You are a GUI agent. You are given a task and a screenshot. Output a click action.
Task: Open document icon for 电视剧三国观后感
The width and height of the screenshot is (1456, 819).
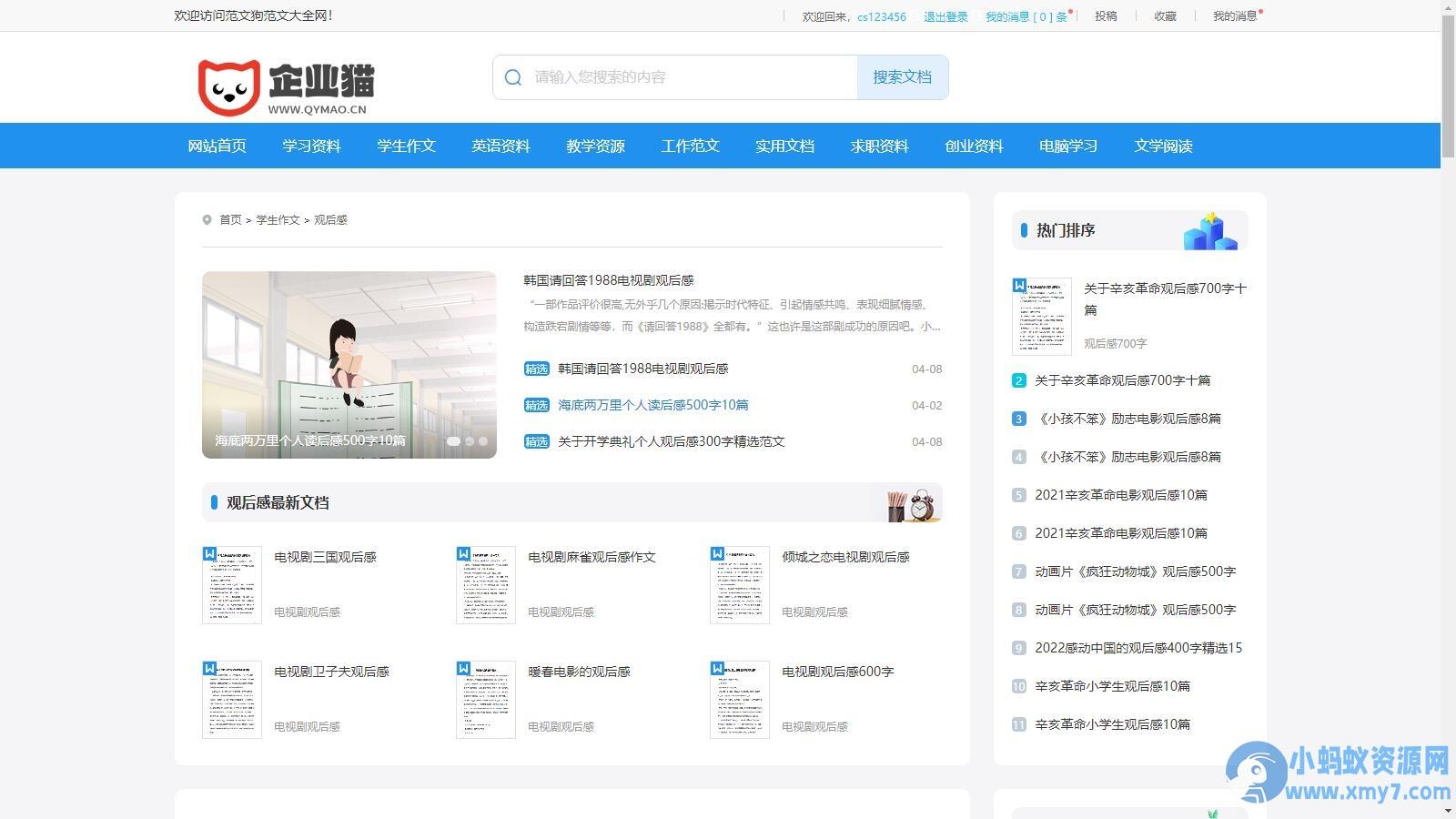tap(232, 585)
